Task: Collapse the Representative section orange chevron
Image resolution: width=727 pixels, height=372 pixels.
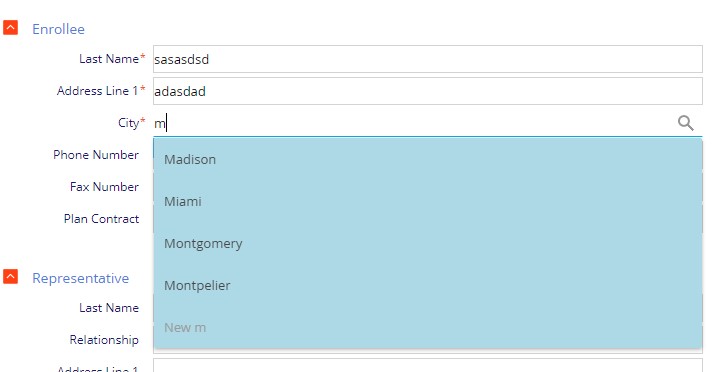Action: point(10,276)
